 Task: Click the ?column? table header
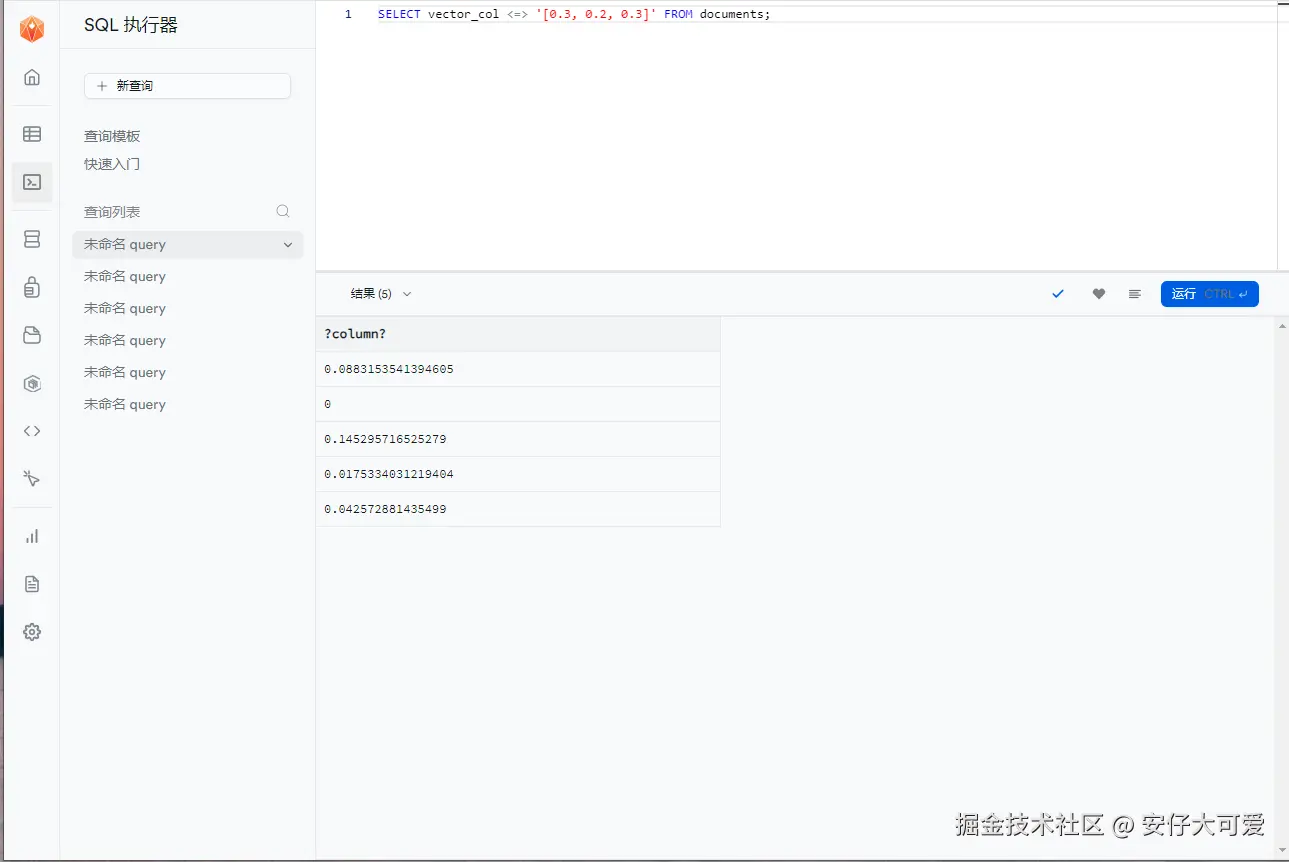[x=518, y=334]
